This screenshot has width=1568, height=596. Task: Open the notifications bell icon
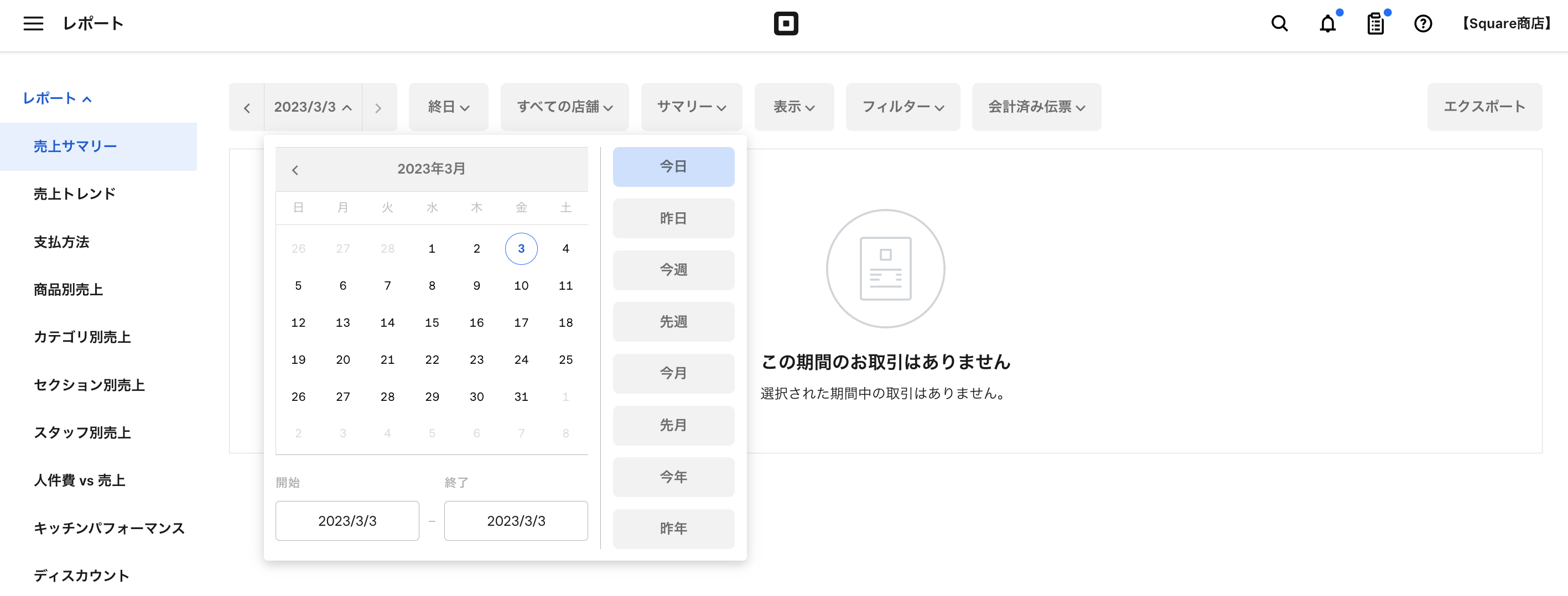(x=1327, y=24)
